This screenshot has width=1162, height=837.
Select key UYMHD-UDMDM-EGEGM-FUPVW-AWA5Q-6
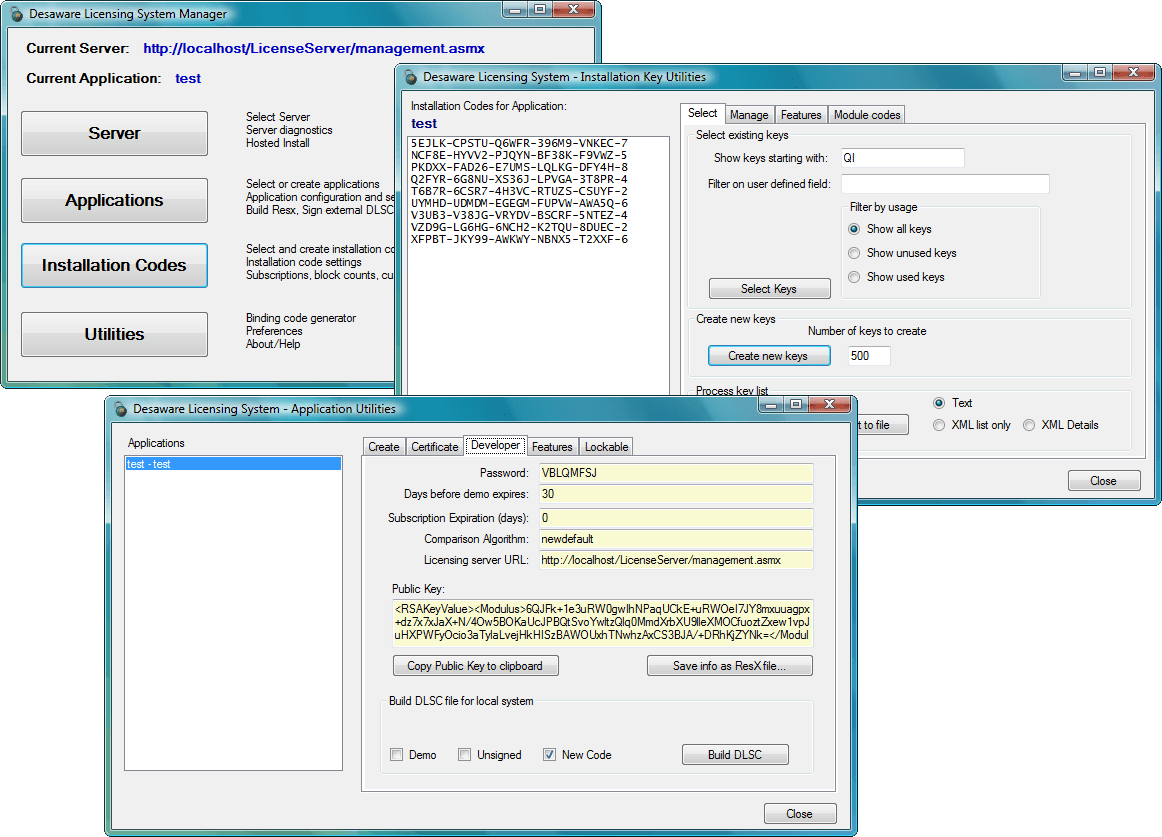click(x=519, y=202)
